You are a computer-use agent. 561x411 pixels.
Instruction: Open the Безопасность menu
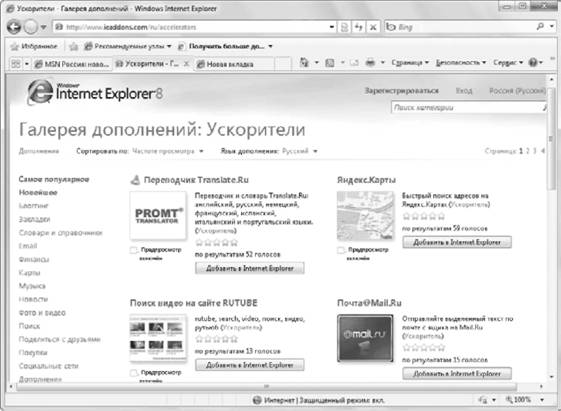pos(461,63)
